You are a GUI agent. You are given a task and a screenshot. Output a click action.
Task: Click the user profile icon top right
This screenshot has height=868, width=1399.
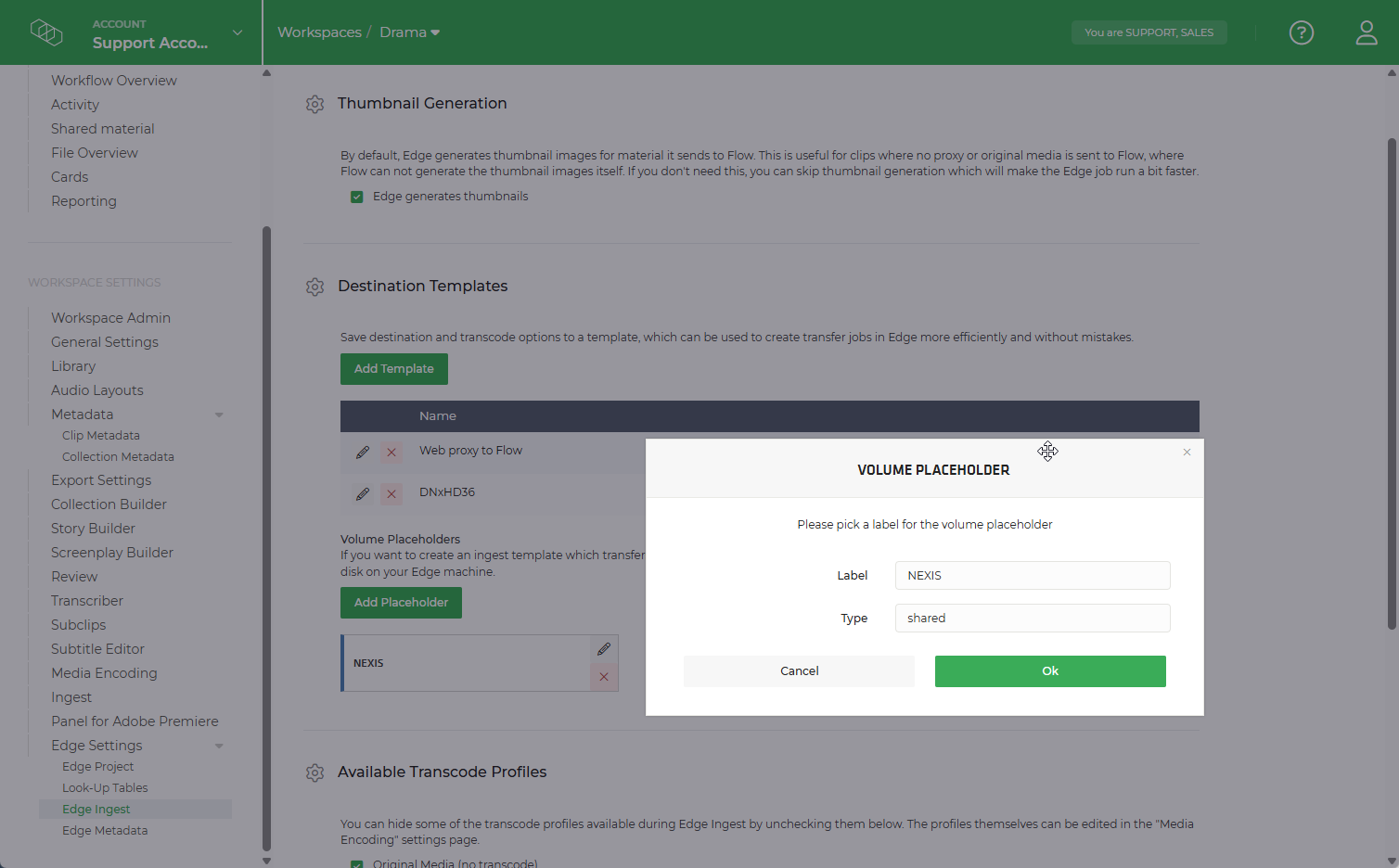pos(1367,32)
